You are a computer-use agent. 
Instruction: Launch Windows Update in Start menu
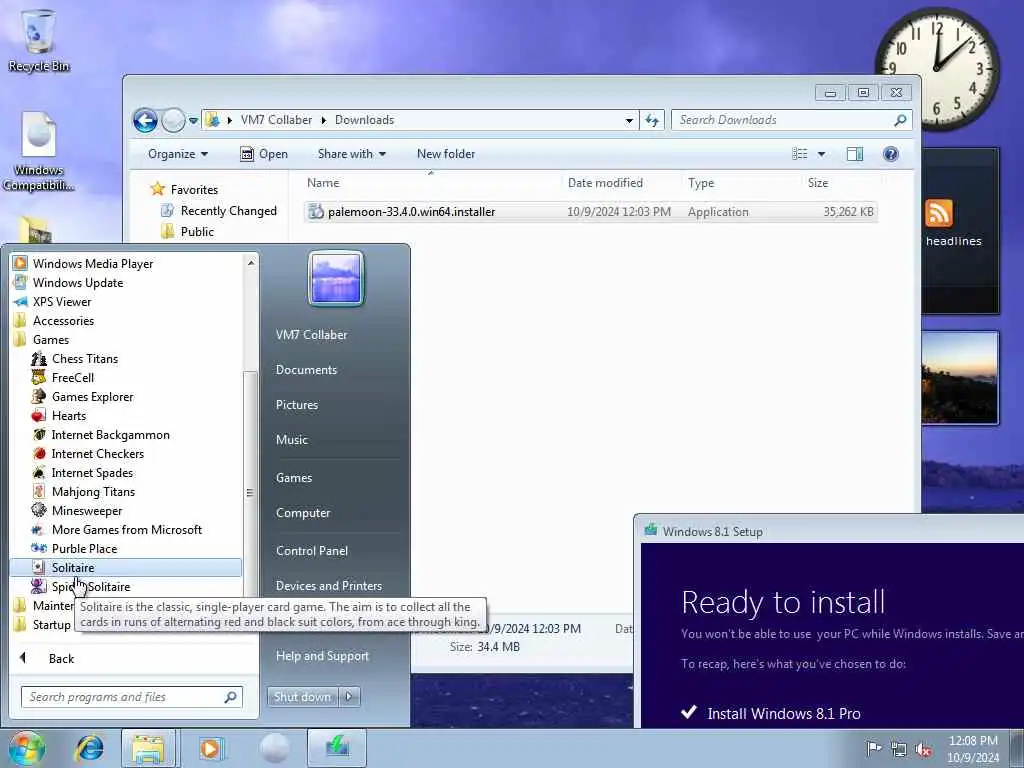(x=78, y=282)
